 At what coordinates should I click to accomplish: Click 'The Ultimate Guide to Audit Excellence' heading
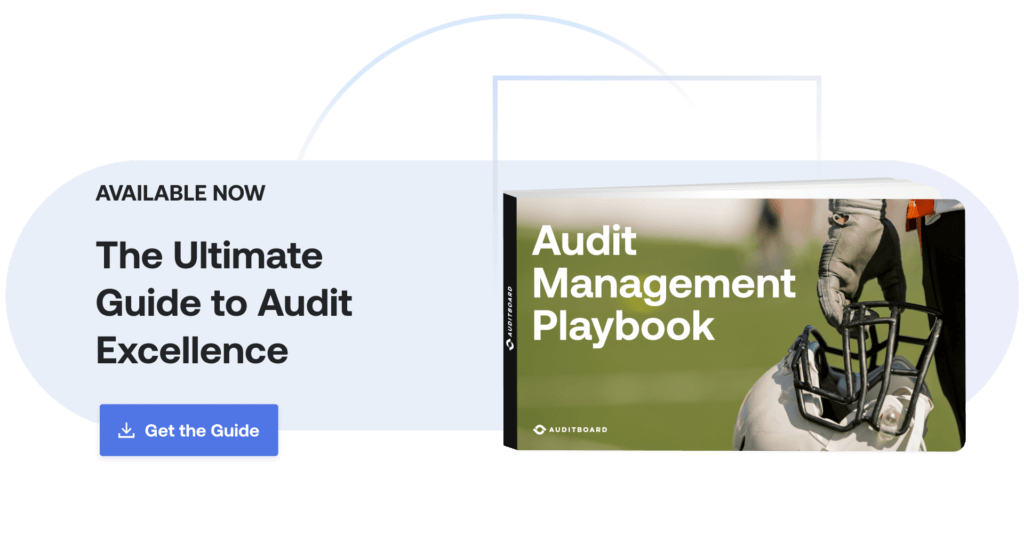click(224, 303)
